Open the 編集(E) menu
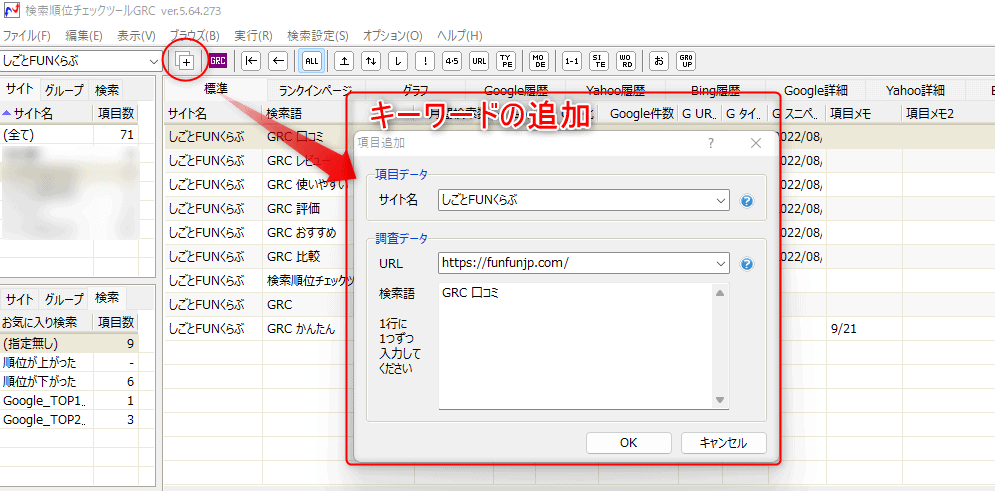The width and height of the screenshot is (995, 491). point(83,36)
